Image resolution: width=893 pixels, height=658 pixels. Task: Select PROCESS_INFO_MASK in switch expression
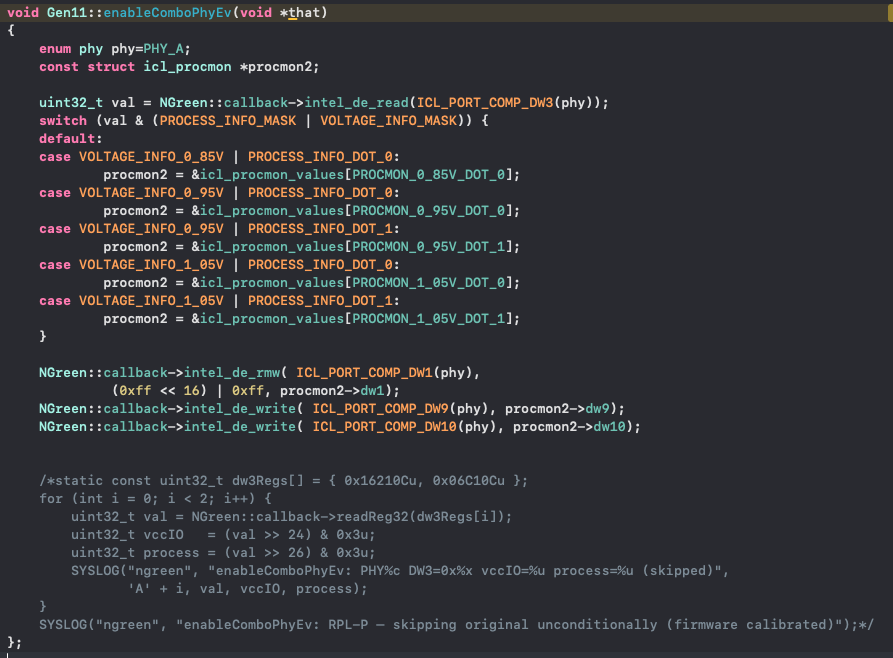228,121
